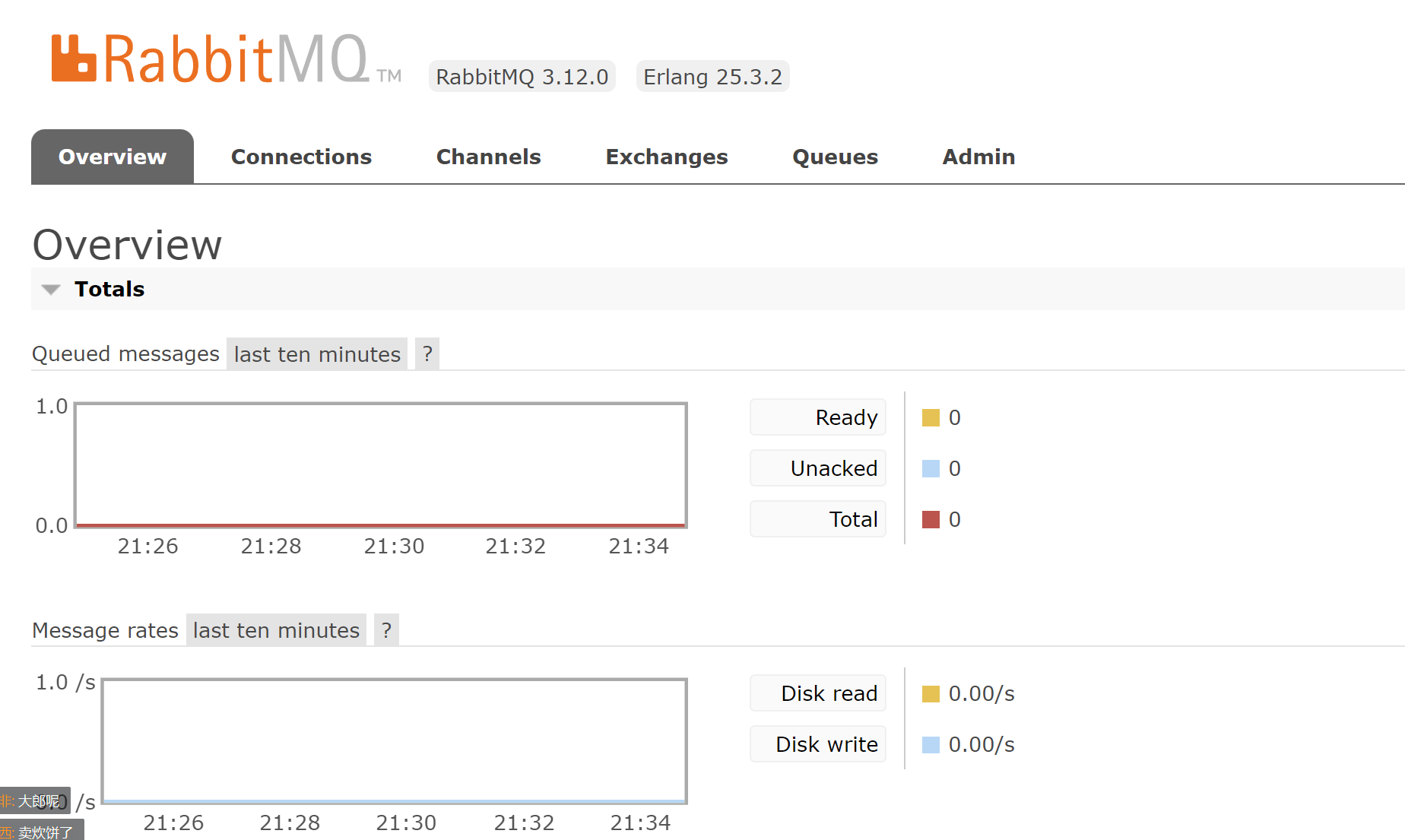Click the yellow Disk read color swatch

coord(931,693)
